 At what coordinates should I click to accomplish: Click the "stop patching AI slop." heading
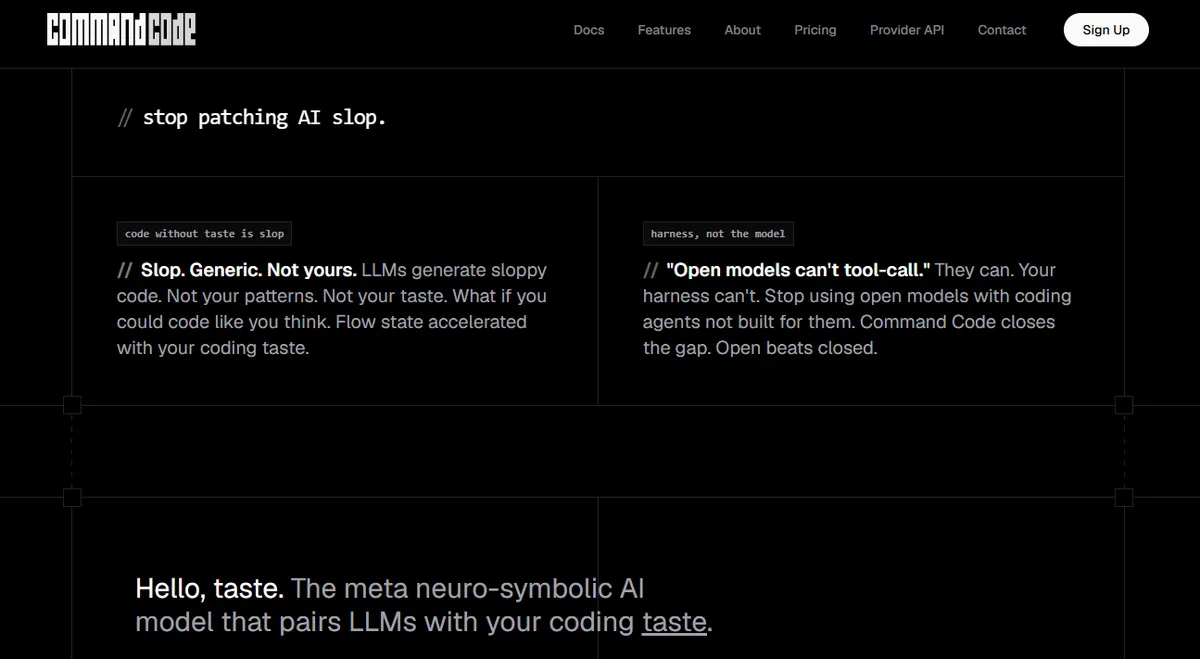(x=264, y=117)
